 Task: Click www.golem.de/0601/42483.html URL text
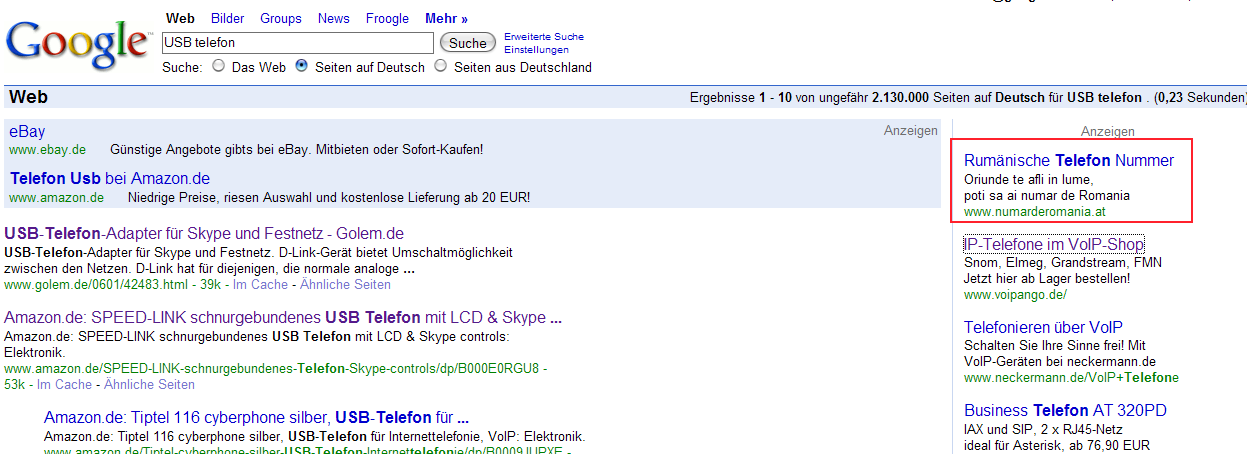[95, 285]
